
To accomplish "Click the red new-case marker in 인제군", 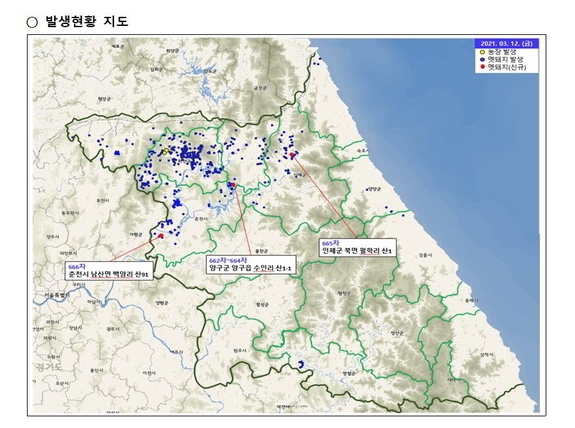I will pyautogui.click(x=292, y=155).
